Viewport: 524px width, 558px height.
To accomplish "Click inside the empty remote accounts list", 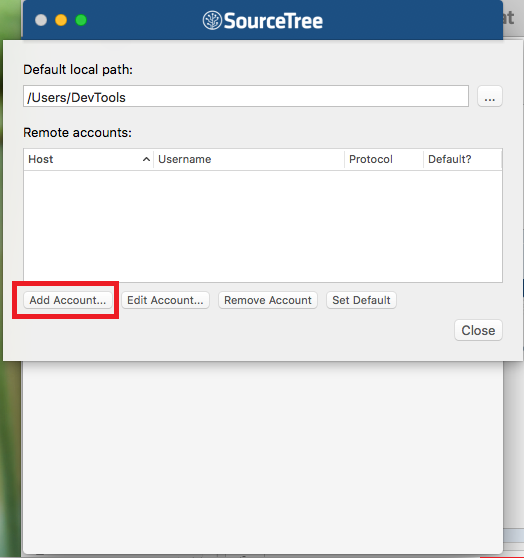I will [263, 226].
